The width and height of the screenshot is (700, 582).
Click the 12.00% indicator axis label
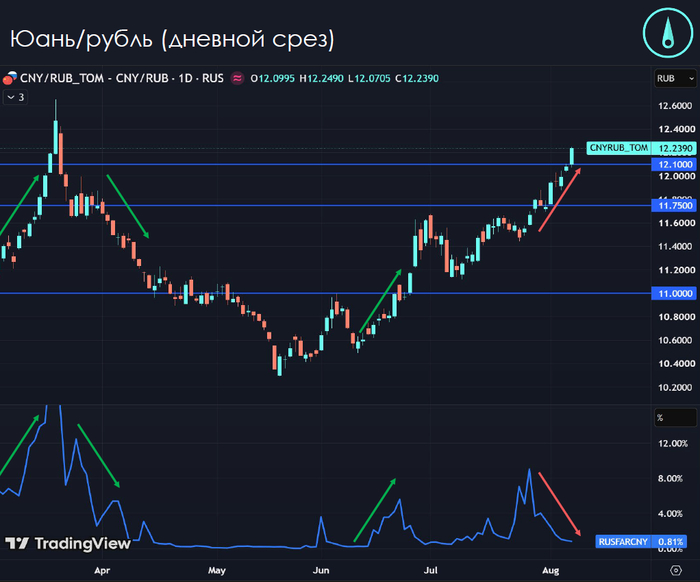672,444
